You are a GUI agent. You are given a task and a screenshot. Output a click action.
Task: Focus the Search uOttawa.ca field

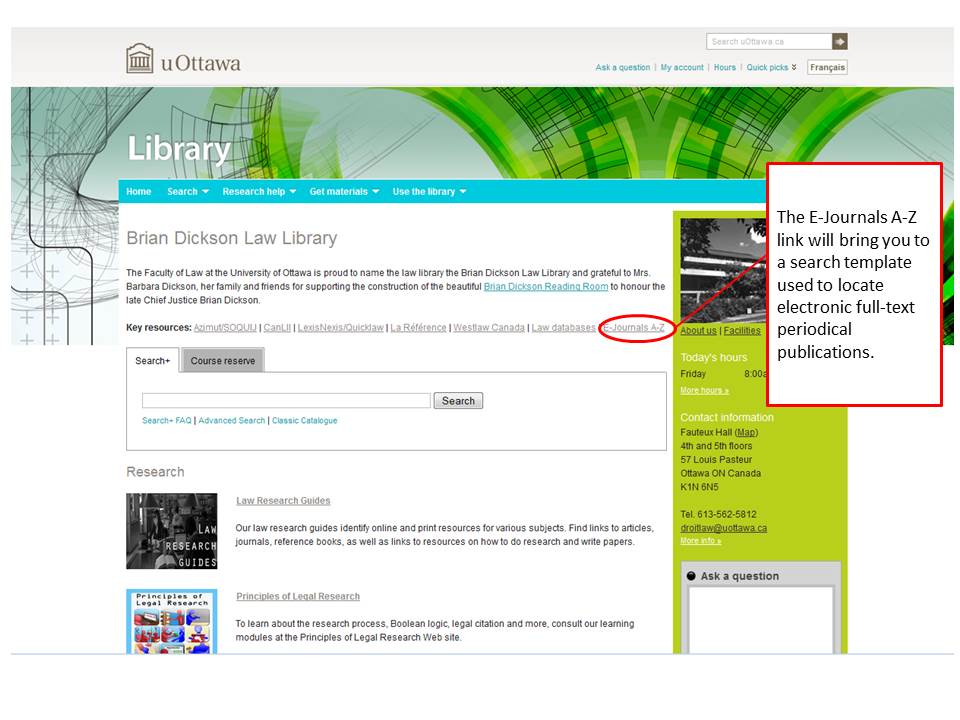point(769,42)
